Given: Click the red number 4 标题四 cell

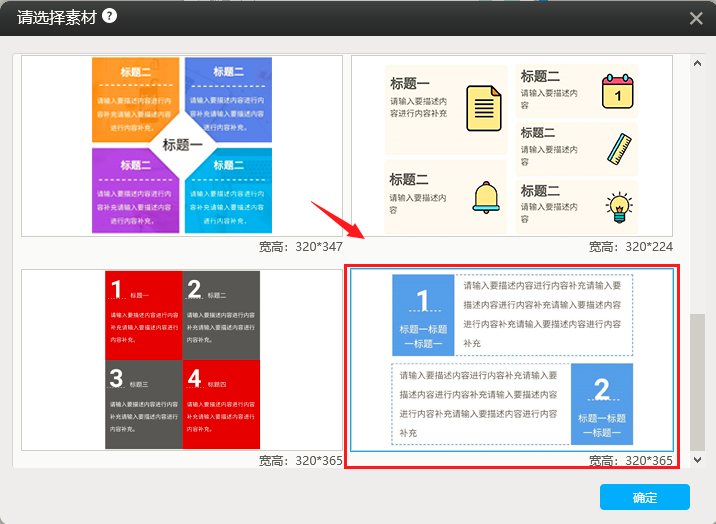Looking at the screenshot, I should coord(221,404).
